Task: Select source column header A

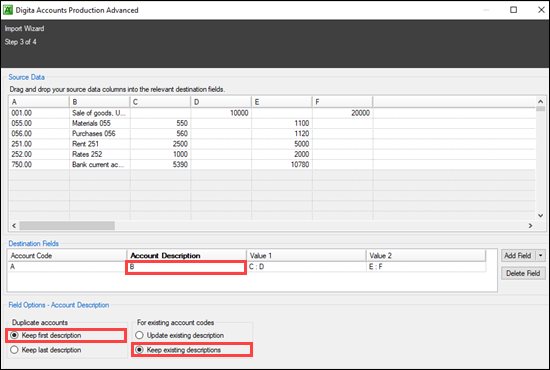Action: tap(39, 102)
